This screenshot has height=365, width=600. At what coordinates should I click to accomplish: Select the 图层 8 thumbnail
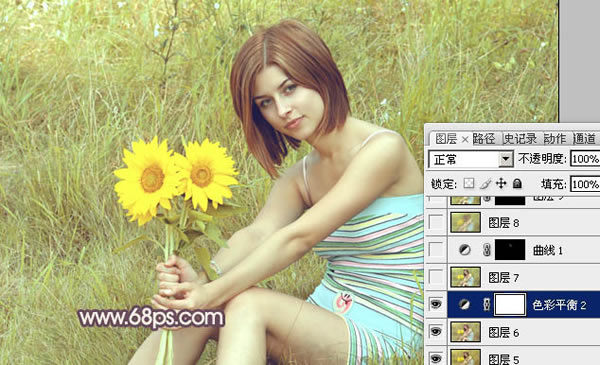(466, 222)
